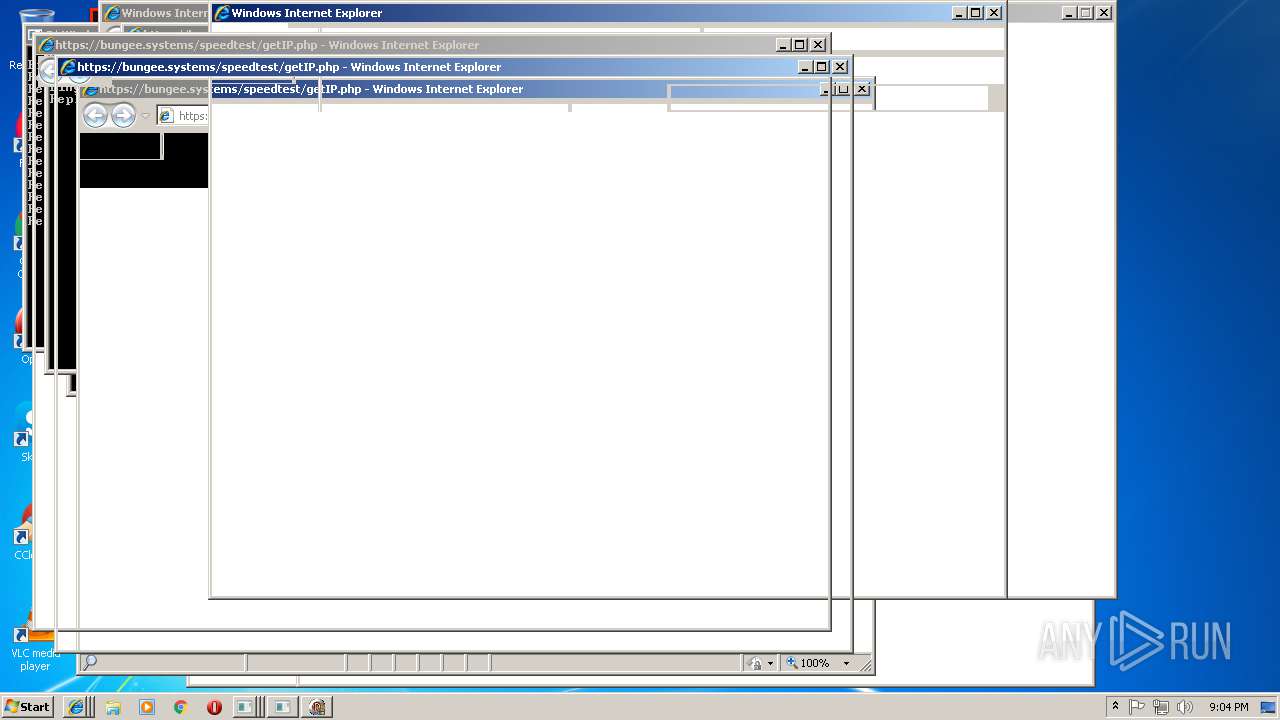
Task: Open the Start menu
Action: click(27, 707)
